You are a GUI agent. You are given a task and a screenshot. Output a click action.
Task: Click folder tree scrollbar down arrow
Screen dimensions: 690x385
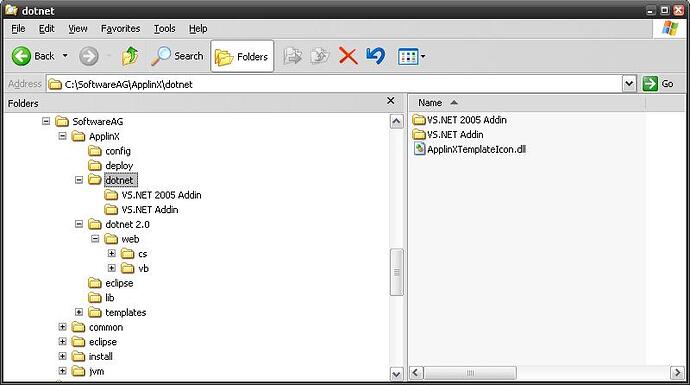pyautogui.click(x=396, y=374)
